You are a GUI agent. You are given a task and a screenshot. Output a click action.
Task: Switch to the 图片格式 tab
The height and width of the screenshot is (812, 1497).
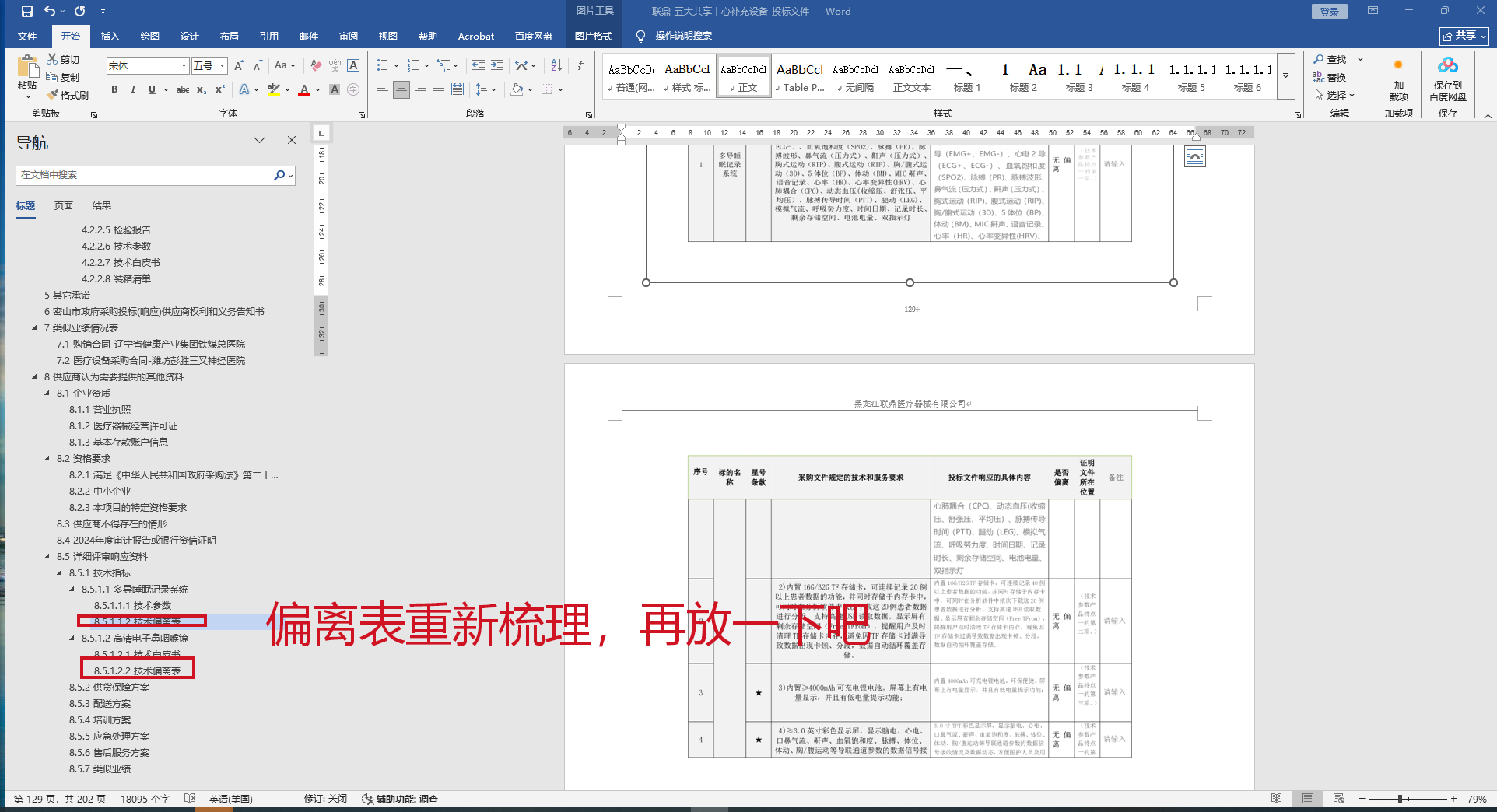coord(593,37)
